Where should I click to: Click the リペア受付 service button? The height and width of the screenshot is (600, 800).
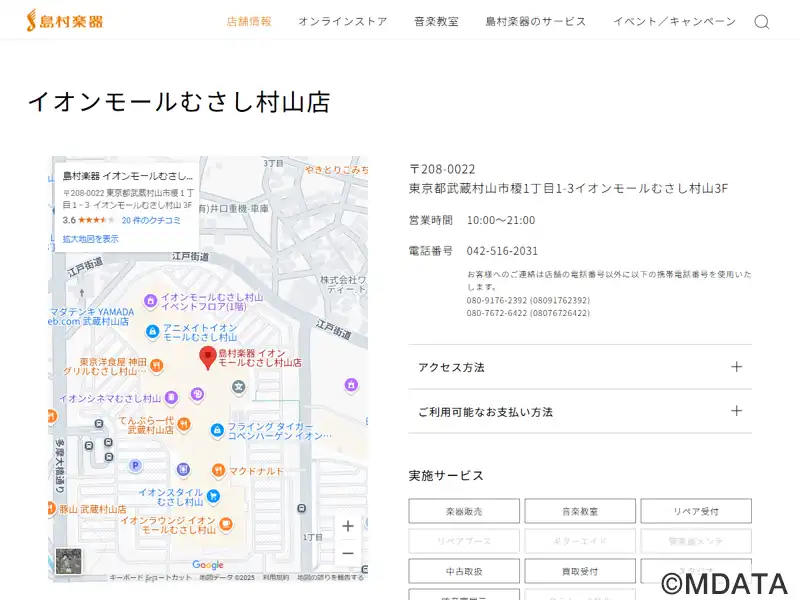696,511
